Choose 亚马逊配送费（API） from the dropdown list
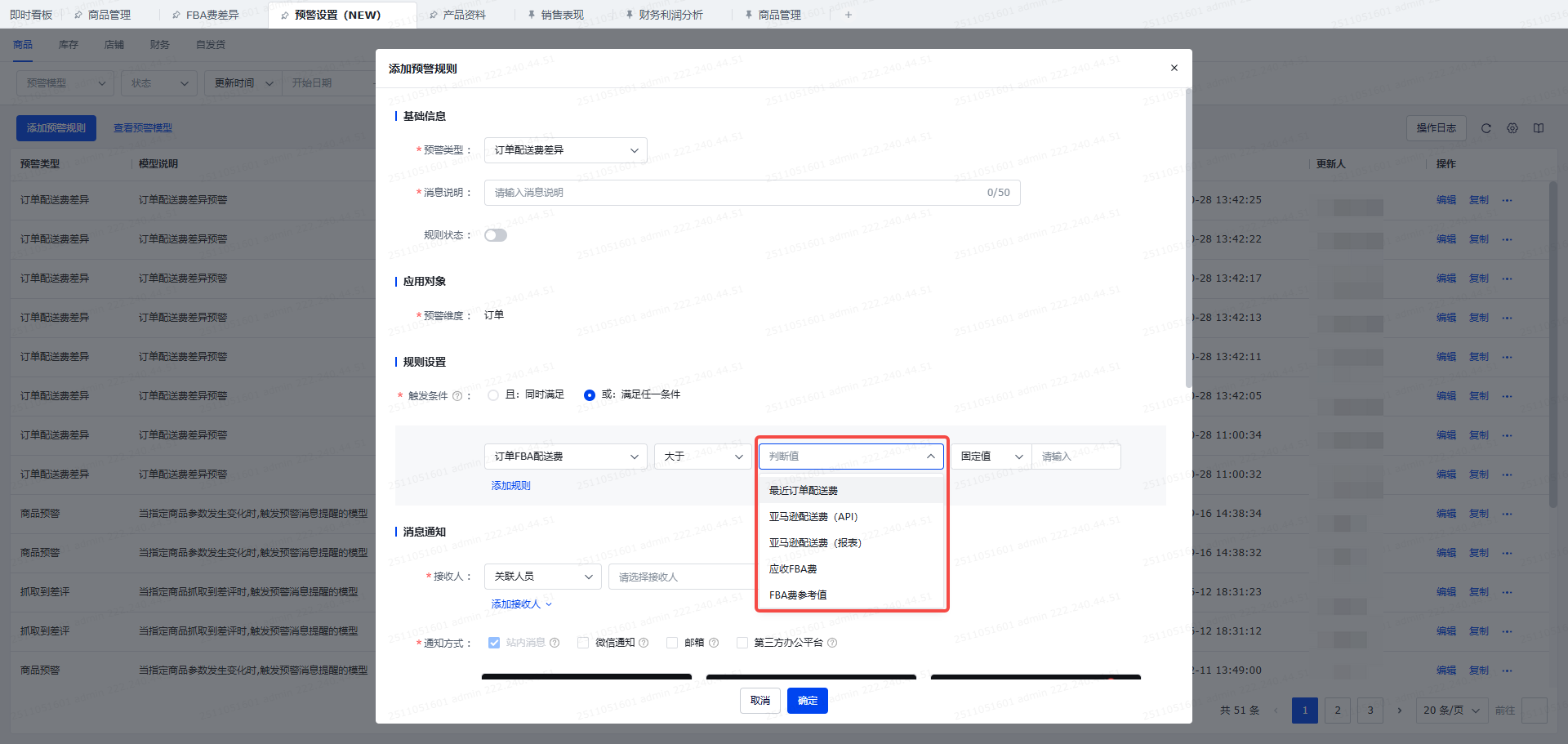The image size is (1568, 744). point(852,517)
